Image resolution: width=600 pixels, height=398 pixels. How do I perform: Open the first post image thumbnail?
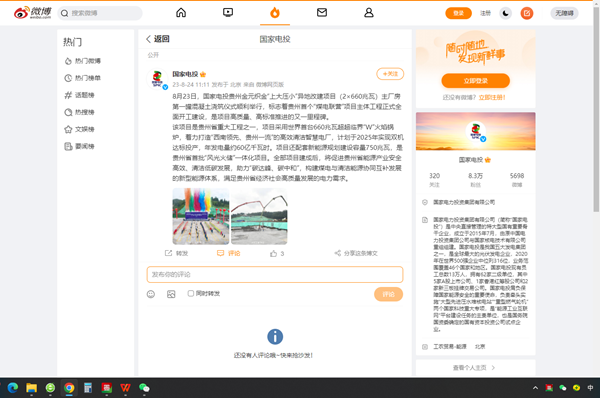pos(201,216)
